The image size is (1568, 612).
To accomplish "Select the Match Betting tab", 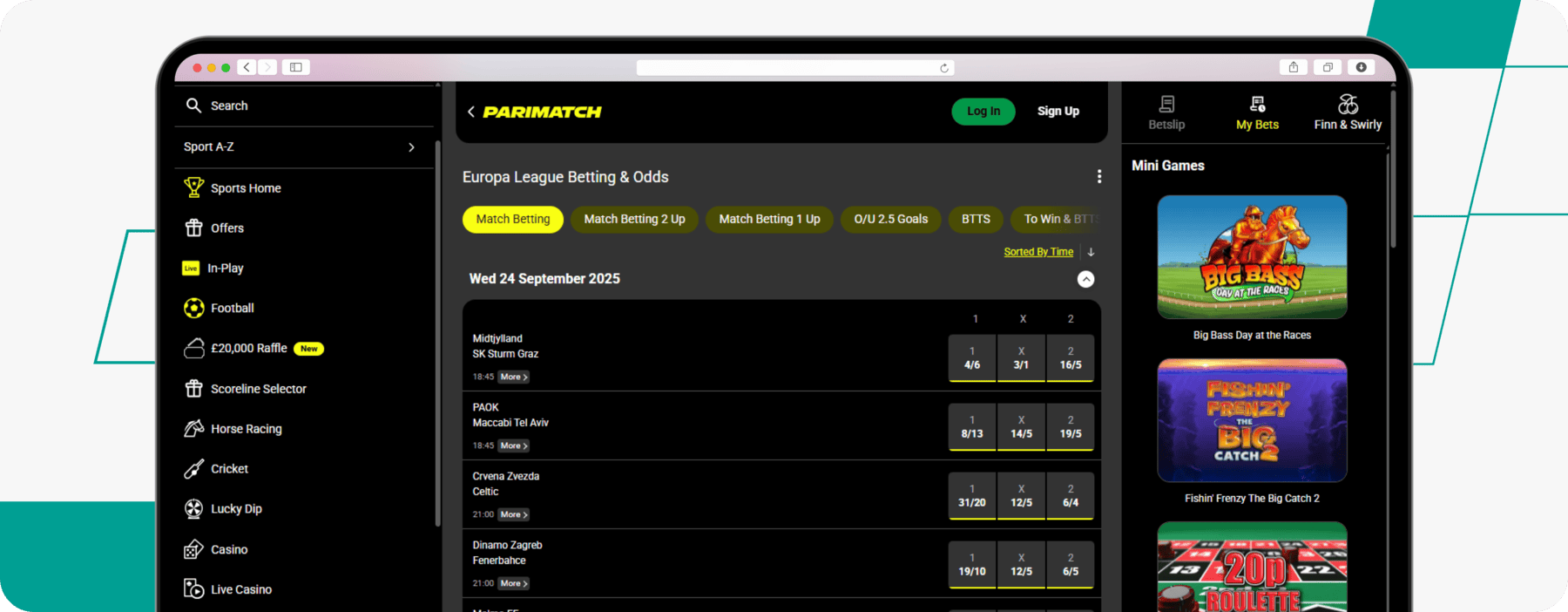I will (513, 219).
